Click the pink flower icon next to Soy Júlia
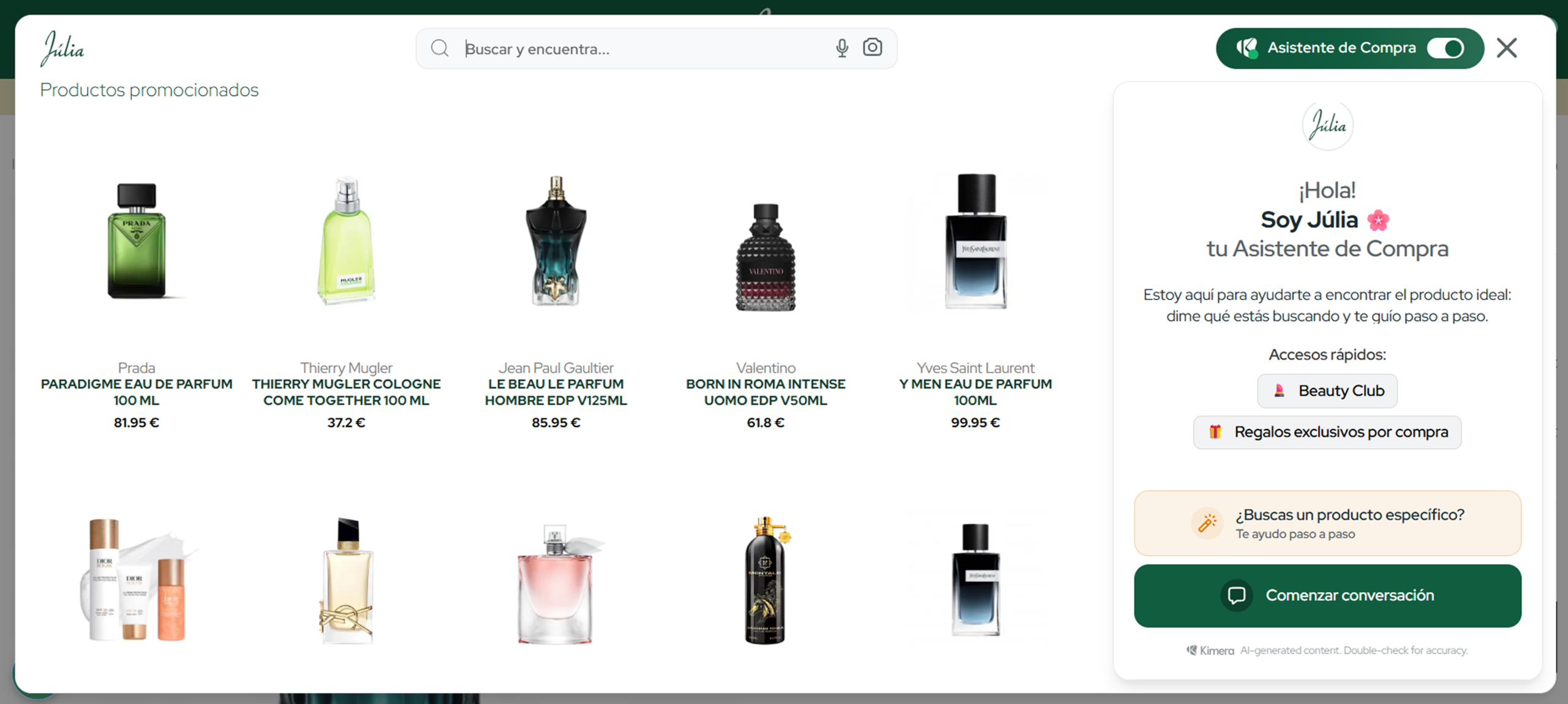 (x=1378, y=220)
